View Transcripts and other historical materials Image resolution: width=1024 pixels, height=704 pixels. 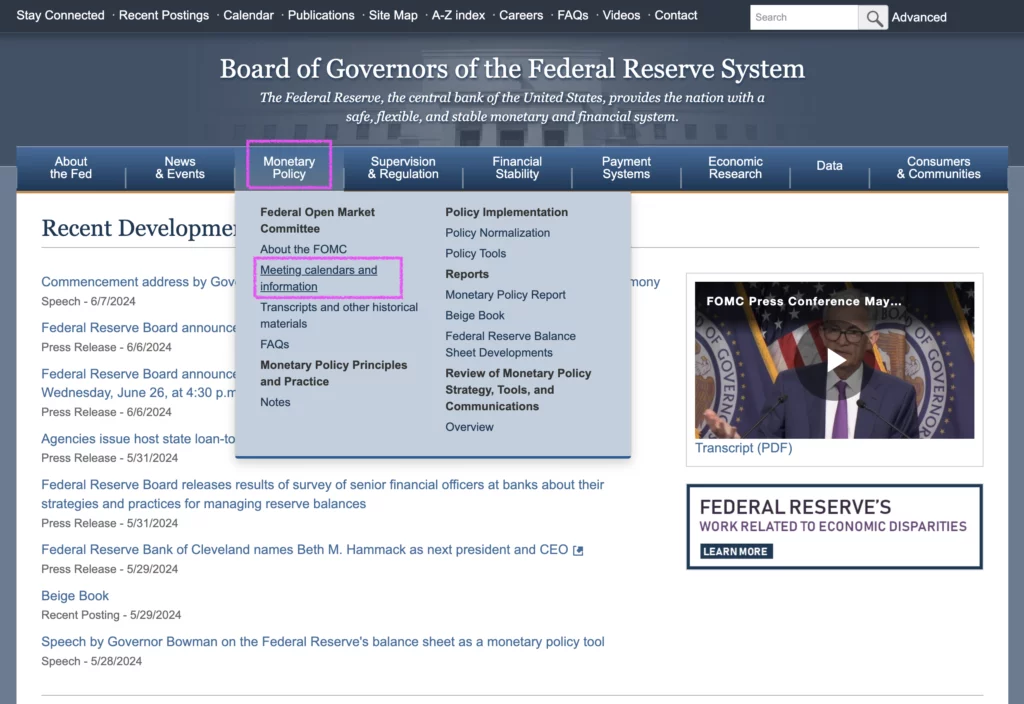[337, 315]
